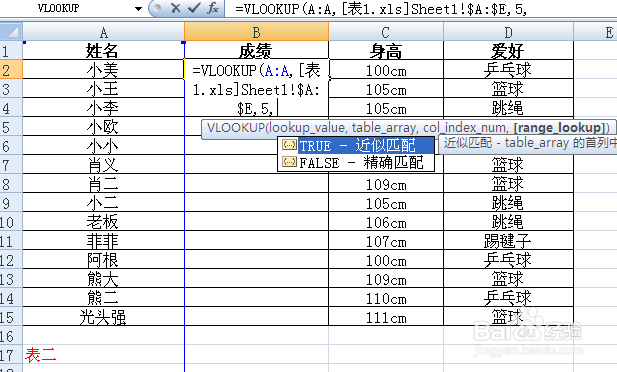Confirm the formula with the checkmark icon
Image resolution: width=617 pixels, height=372 pixels.
(x=194, y=8)
